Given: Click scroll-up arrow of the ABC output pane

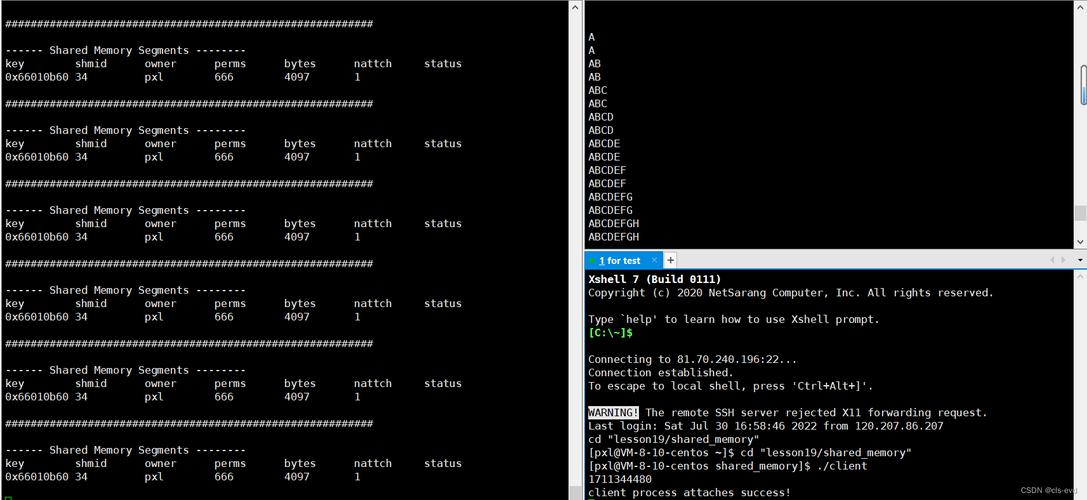Looking at the screenshot, I should coord(1081,7).
